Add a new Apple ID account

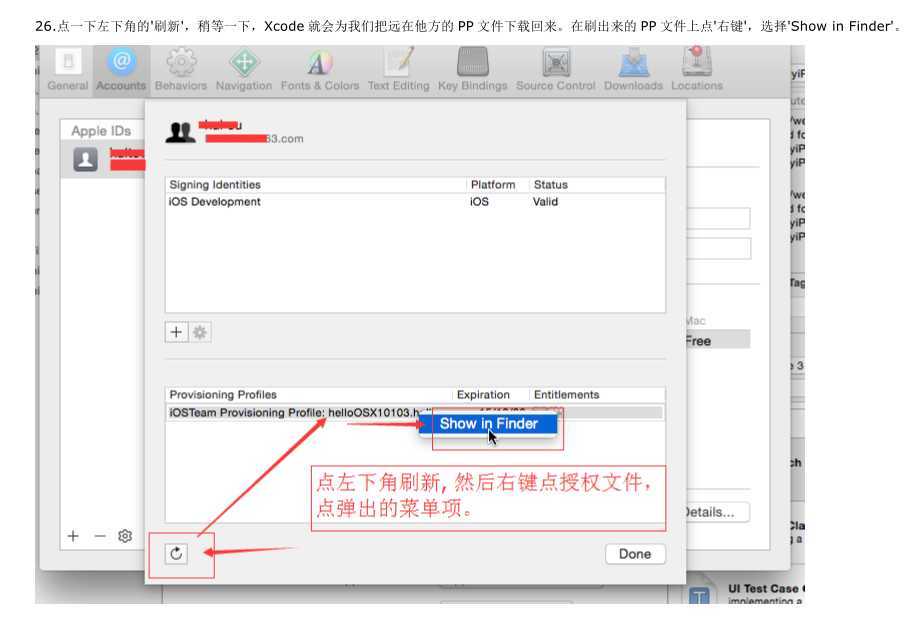73,536
